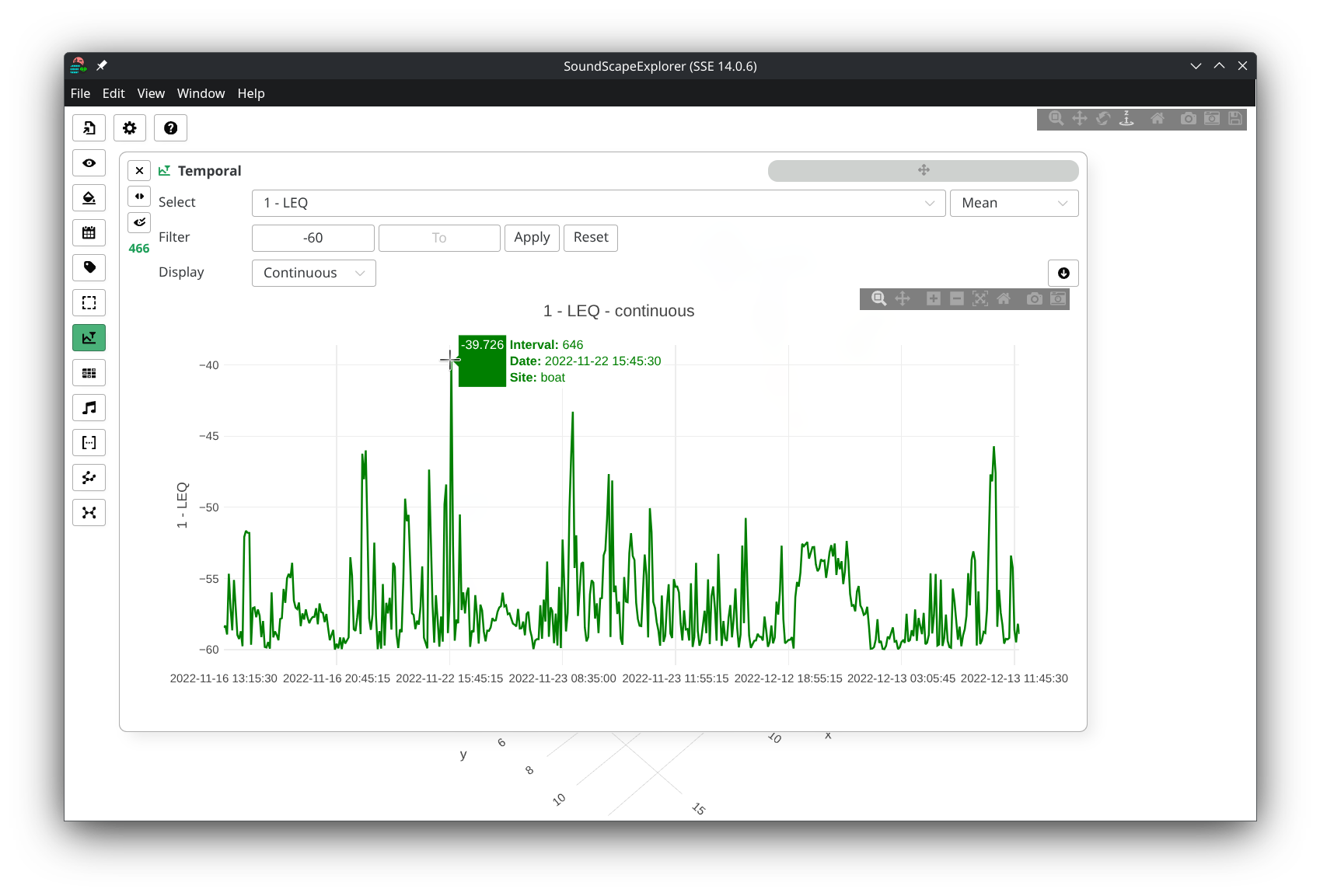Open the import file icon button
Image resolution: width=1320 pixels, height=896 pixels.
pos(89,128)
